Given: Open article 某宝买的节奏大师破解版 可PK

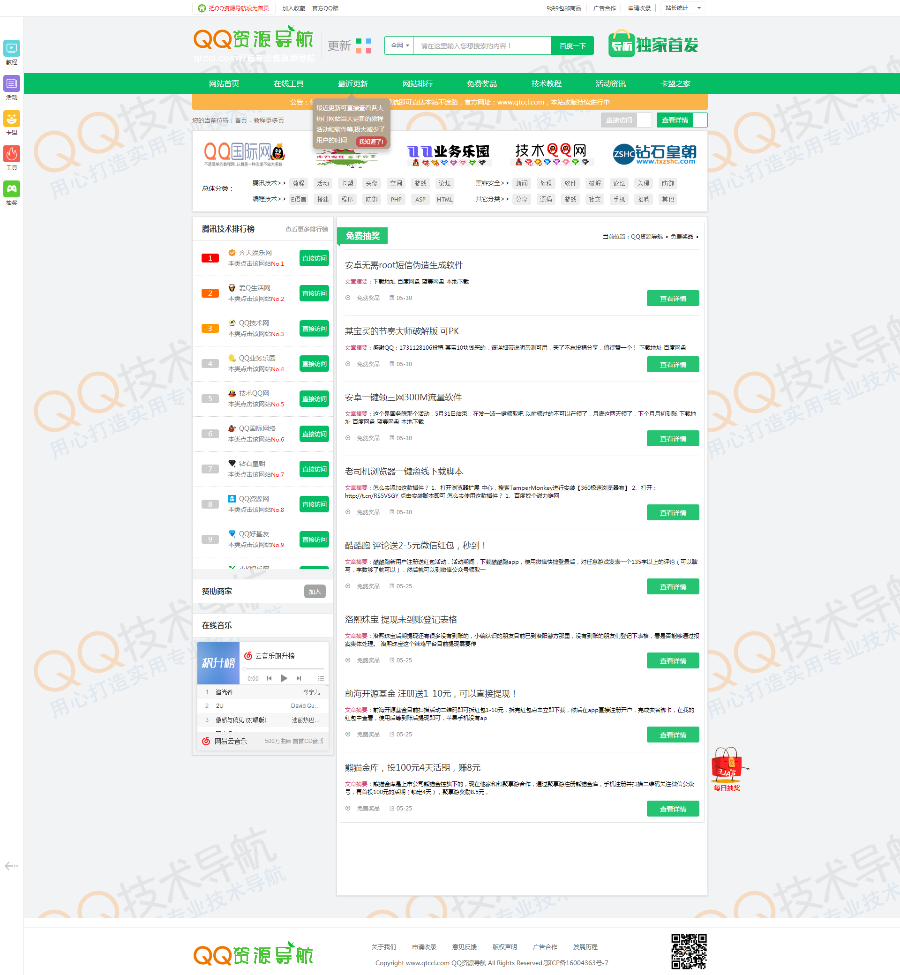Looking at the screenshot, I should 402,331.
